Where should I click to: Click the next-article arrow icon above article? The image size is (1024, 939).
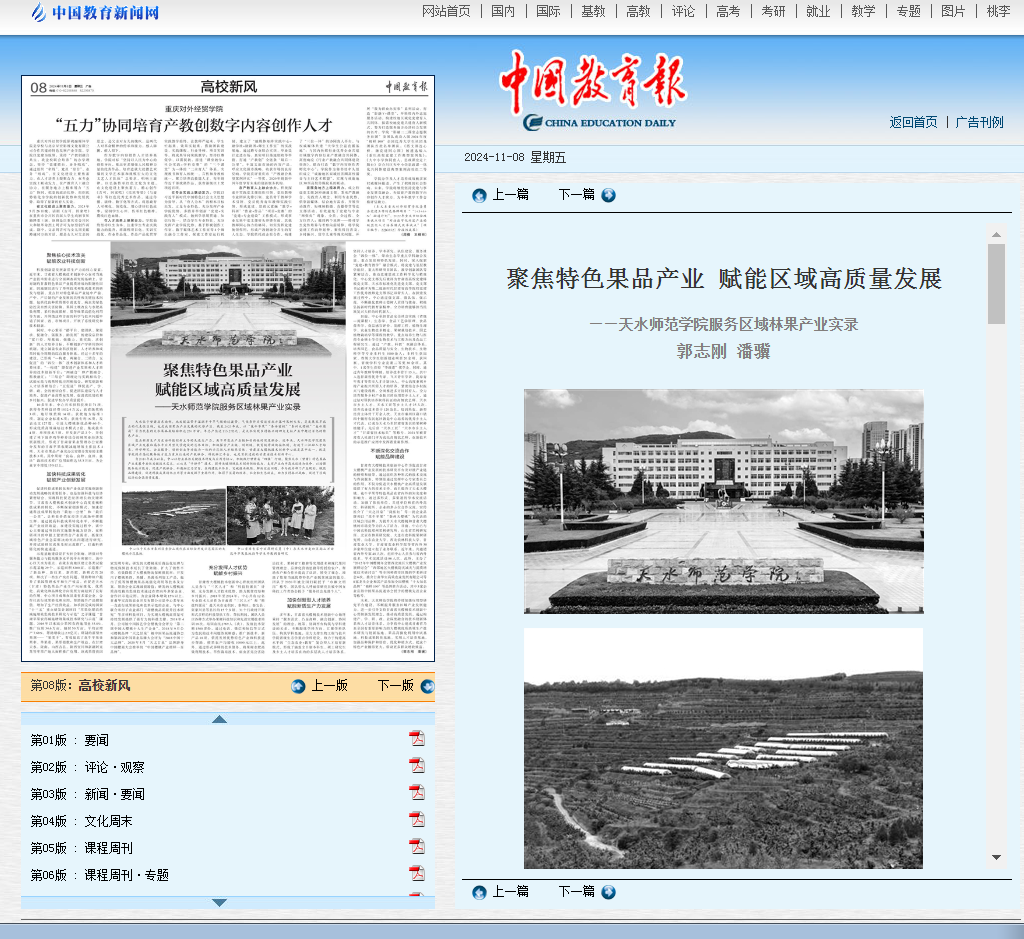[x=608, y=195]
